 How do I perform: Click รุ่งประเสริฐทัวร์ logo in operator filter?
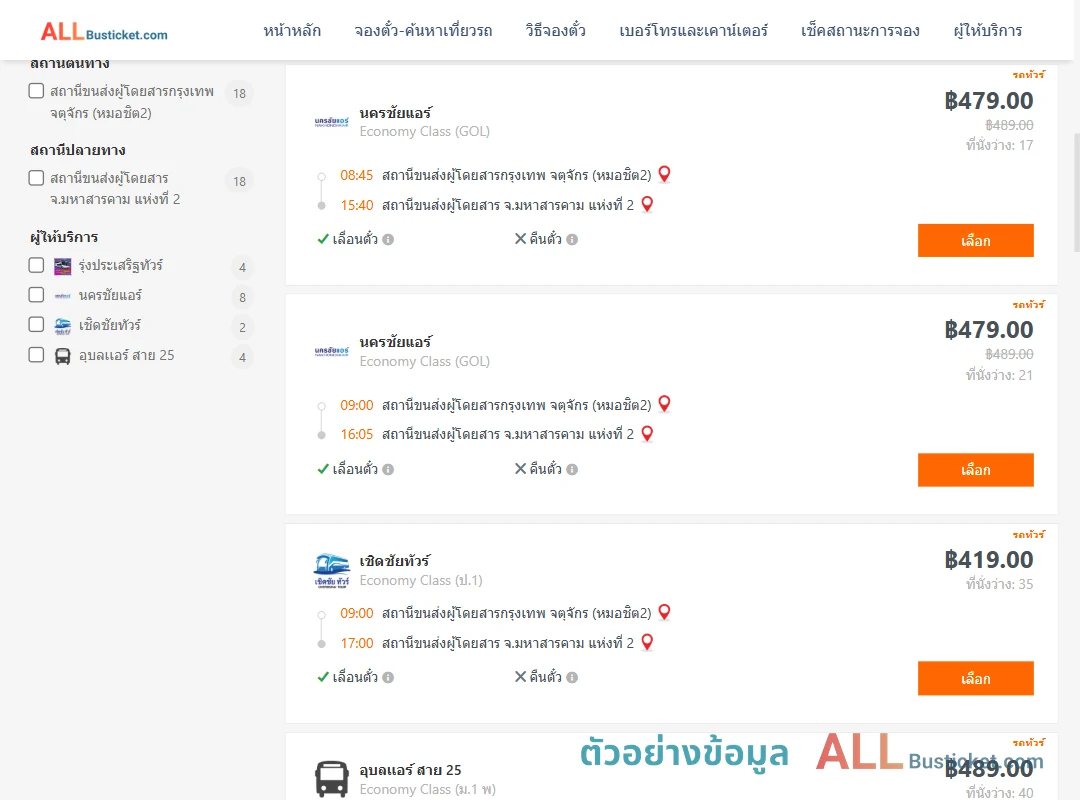[x=63, y=266]
